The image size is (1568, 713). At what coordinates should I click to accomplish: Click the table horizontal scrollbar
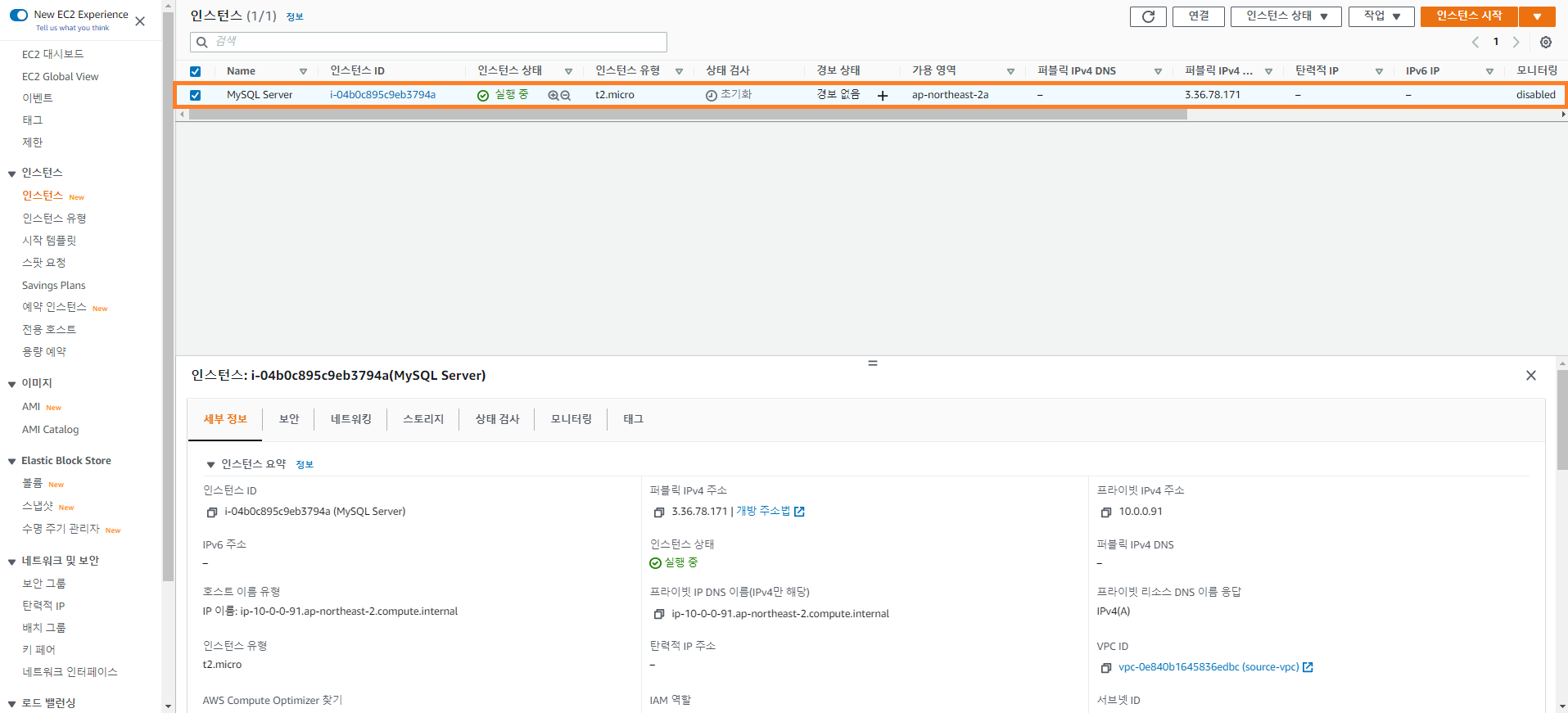pyautogui.click(x=688, y=115)
